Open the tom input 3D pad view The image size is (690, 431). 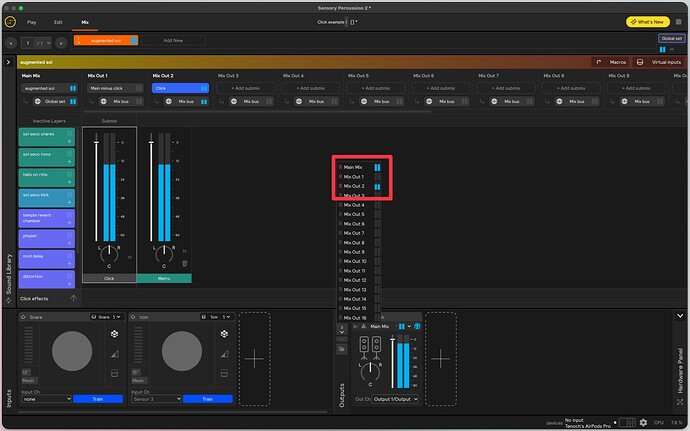224,334
